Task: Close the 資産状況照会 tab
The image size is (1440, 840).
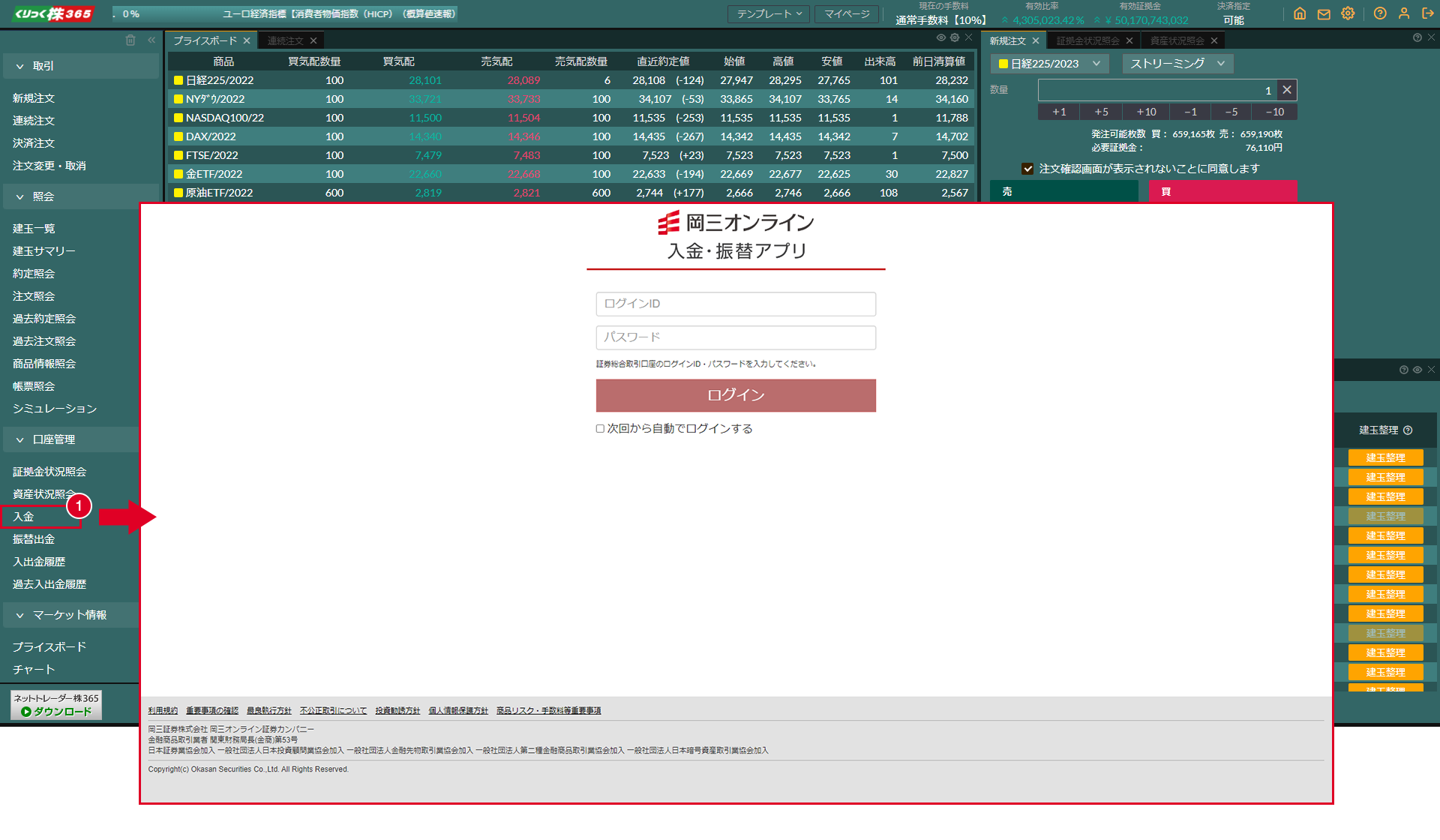Action: pos(1214,40)
